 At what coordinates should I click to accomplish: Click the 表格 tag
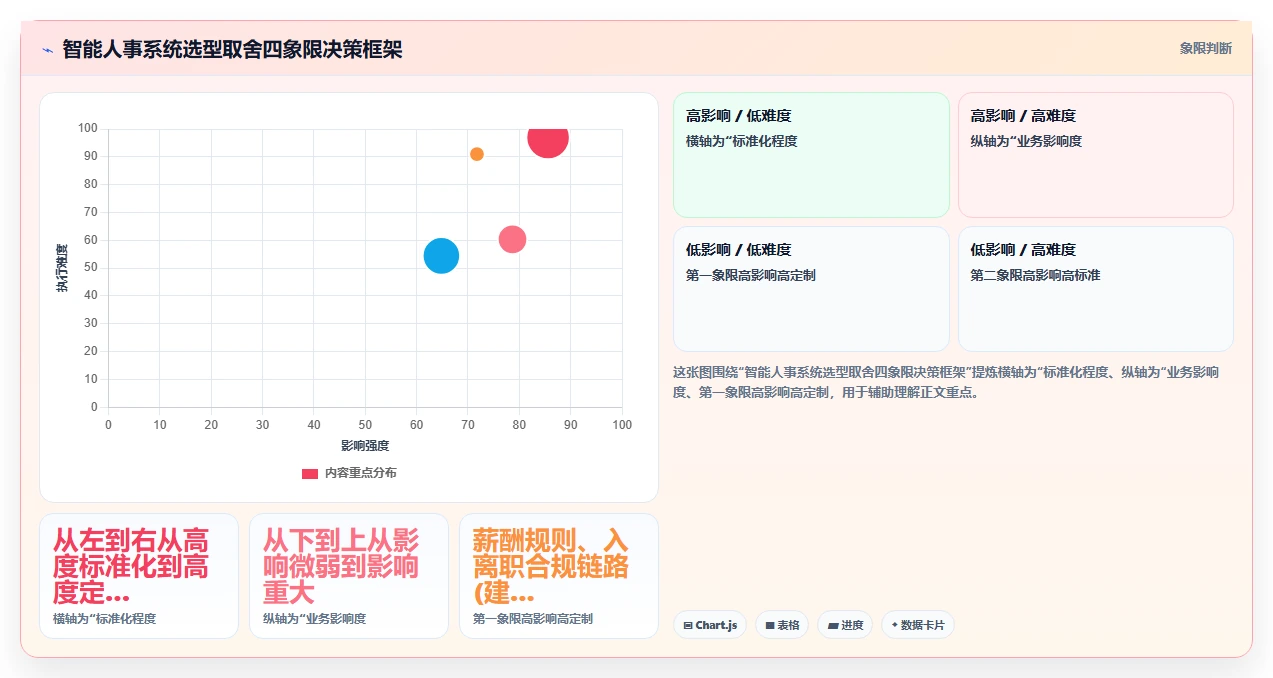[x=782, y=625]
